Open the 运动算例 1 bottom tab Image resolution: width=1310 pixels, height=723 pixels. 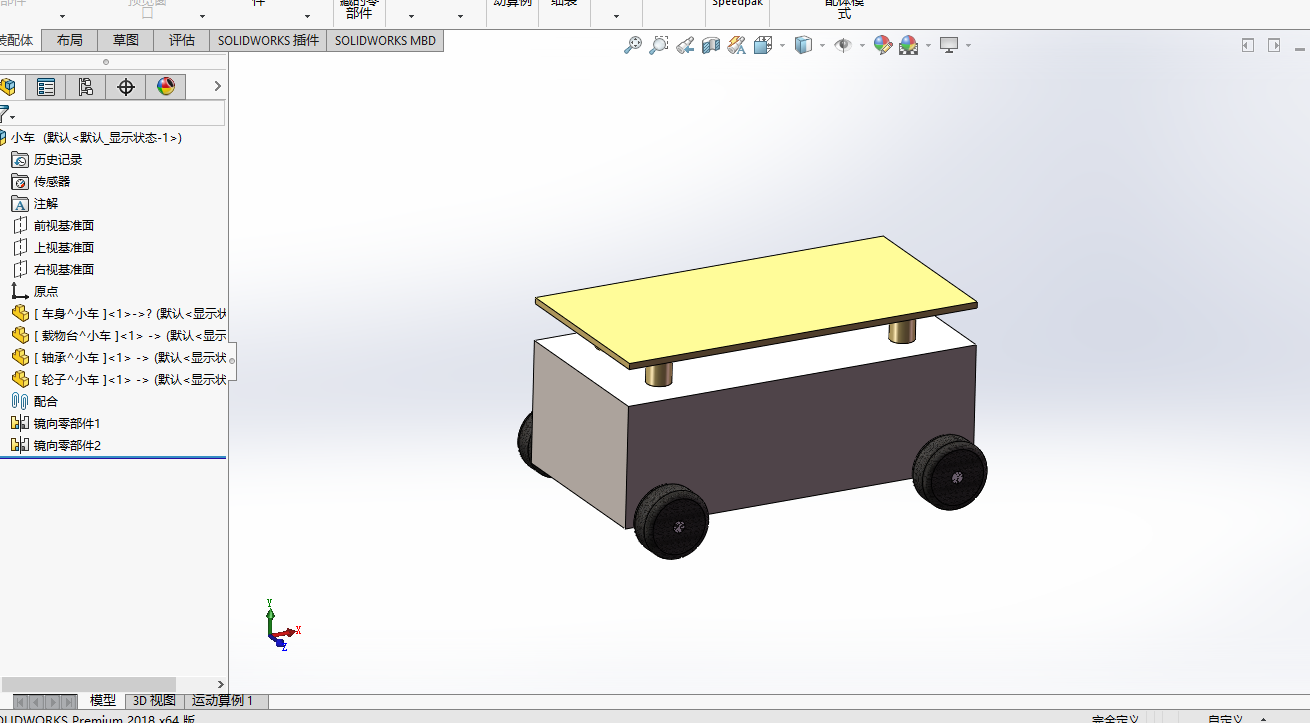(222, 701)
